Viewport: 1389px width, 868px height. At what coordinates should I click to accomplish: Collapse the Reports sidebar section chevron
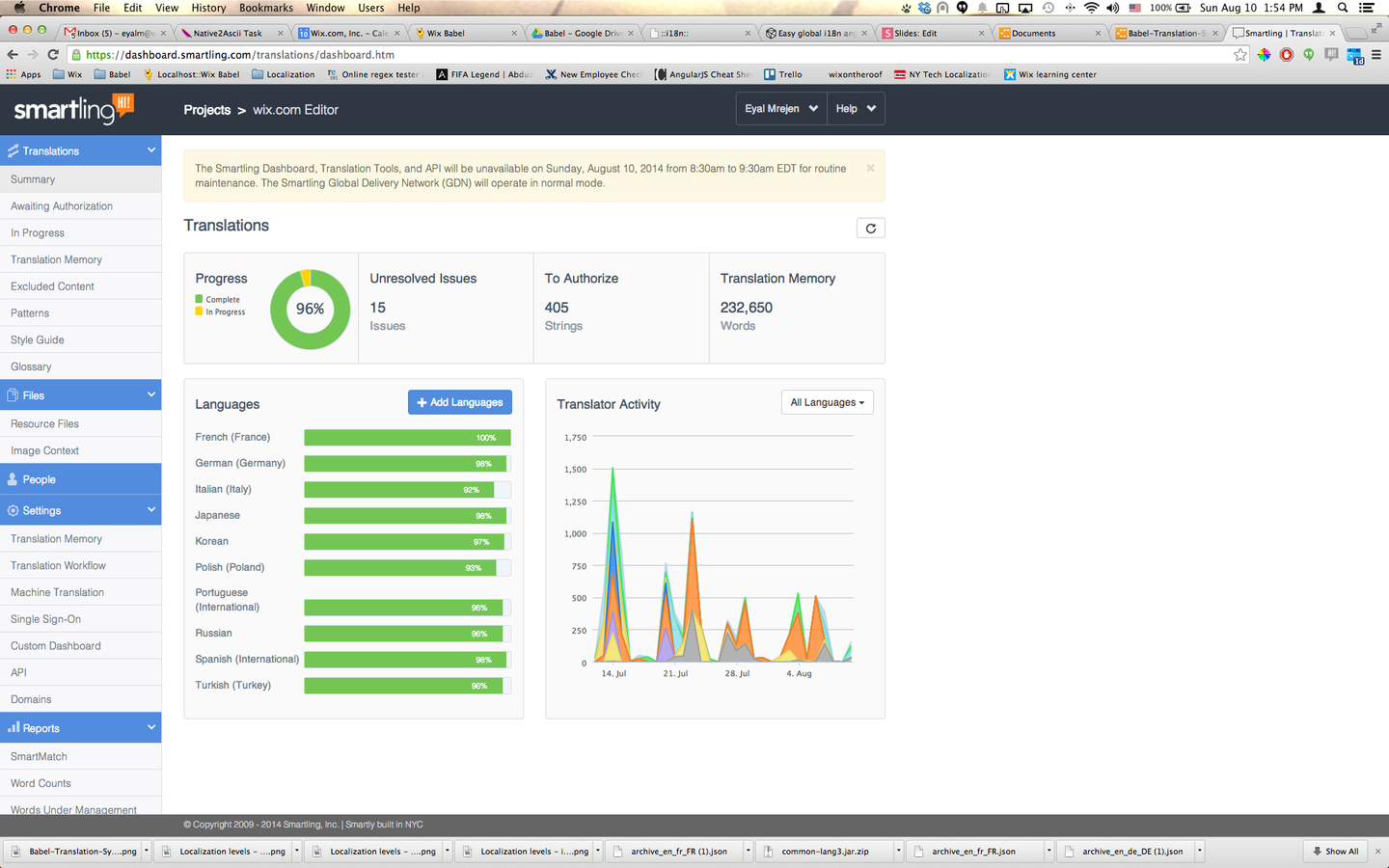pos(151,727)
